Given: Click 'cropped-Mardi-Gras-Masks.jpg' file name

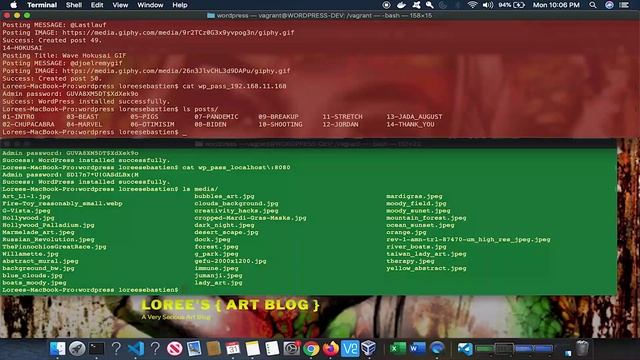Looking at the screenshot, I should (x=250, y=218).
